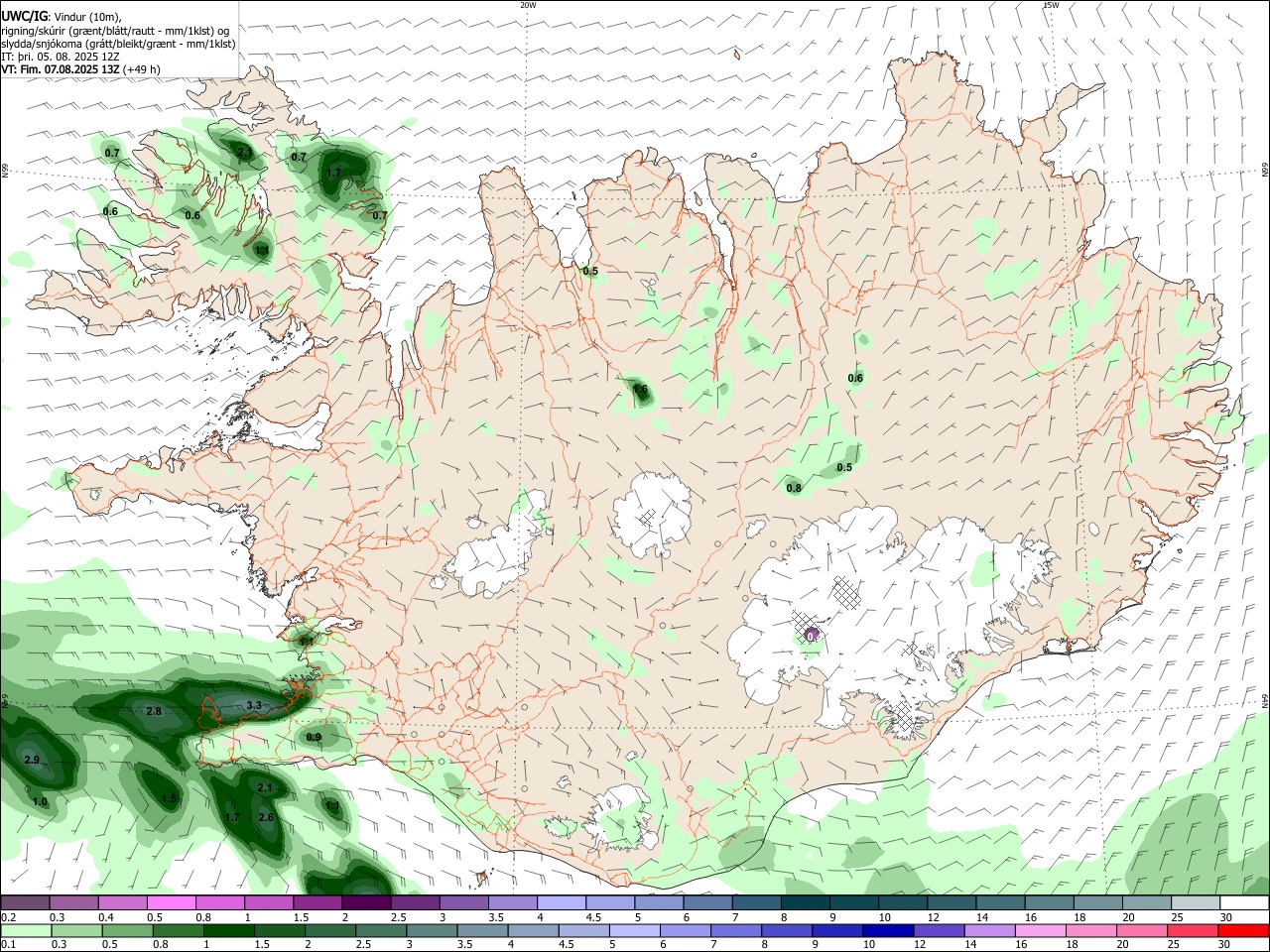Click the purple "0" marker on the large glacier
Image resolution: width=1270 pixels, height=952 pixels.
coord(812,635)
